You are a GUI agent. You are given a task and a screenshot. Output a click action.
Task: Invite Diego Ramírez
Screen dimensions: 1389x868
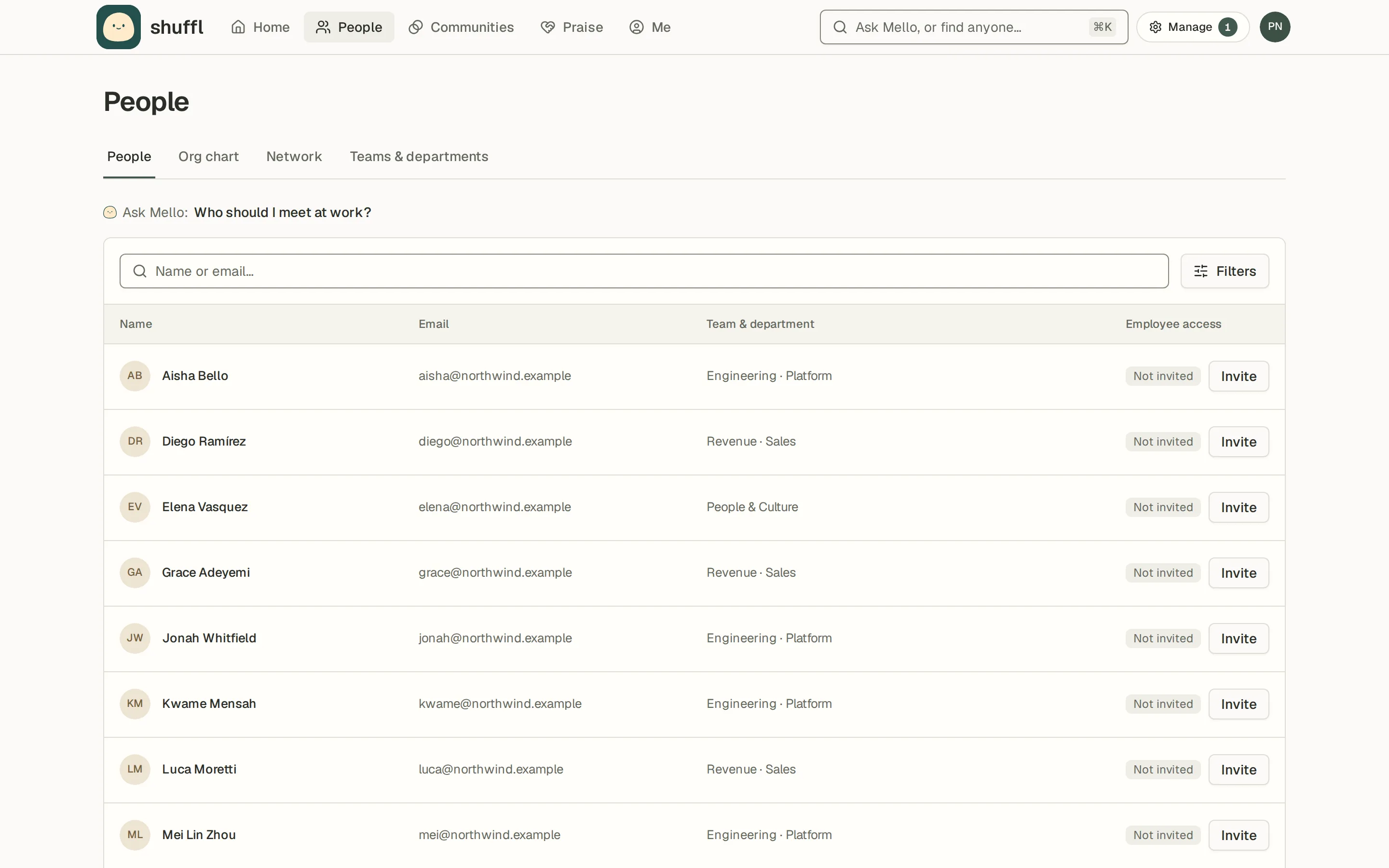[1239, 441]
